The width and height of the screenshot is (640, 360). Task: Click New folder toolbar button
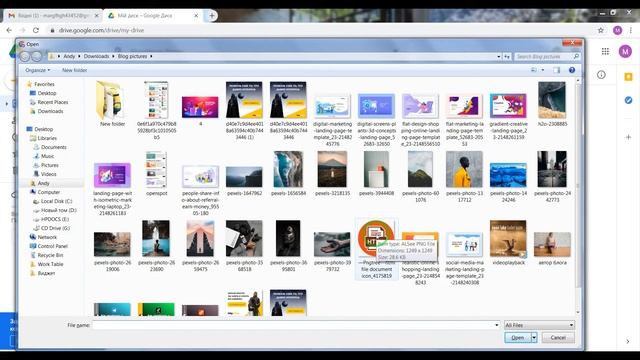pos(74,70)
